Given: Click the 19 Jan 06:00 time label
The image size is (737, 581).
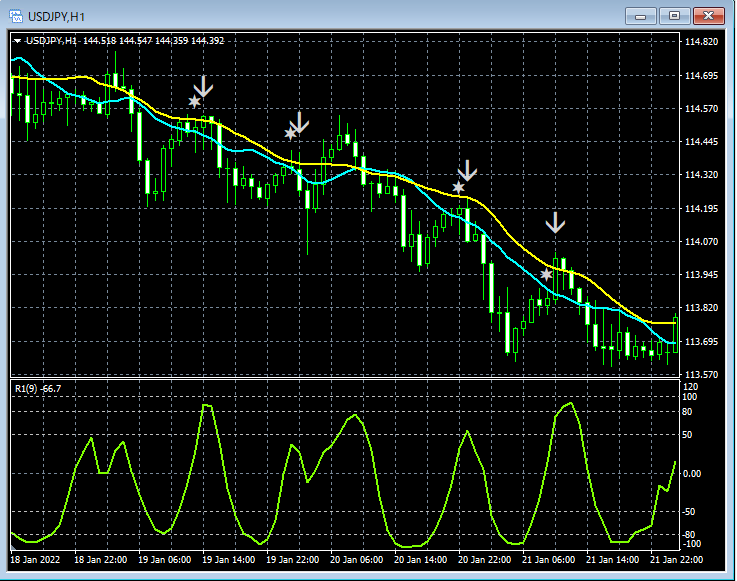Looking at the screenshot, I should tap(165, 560).
